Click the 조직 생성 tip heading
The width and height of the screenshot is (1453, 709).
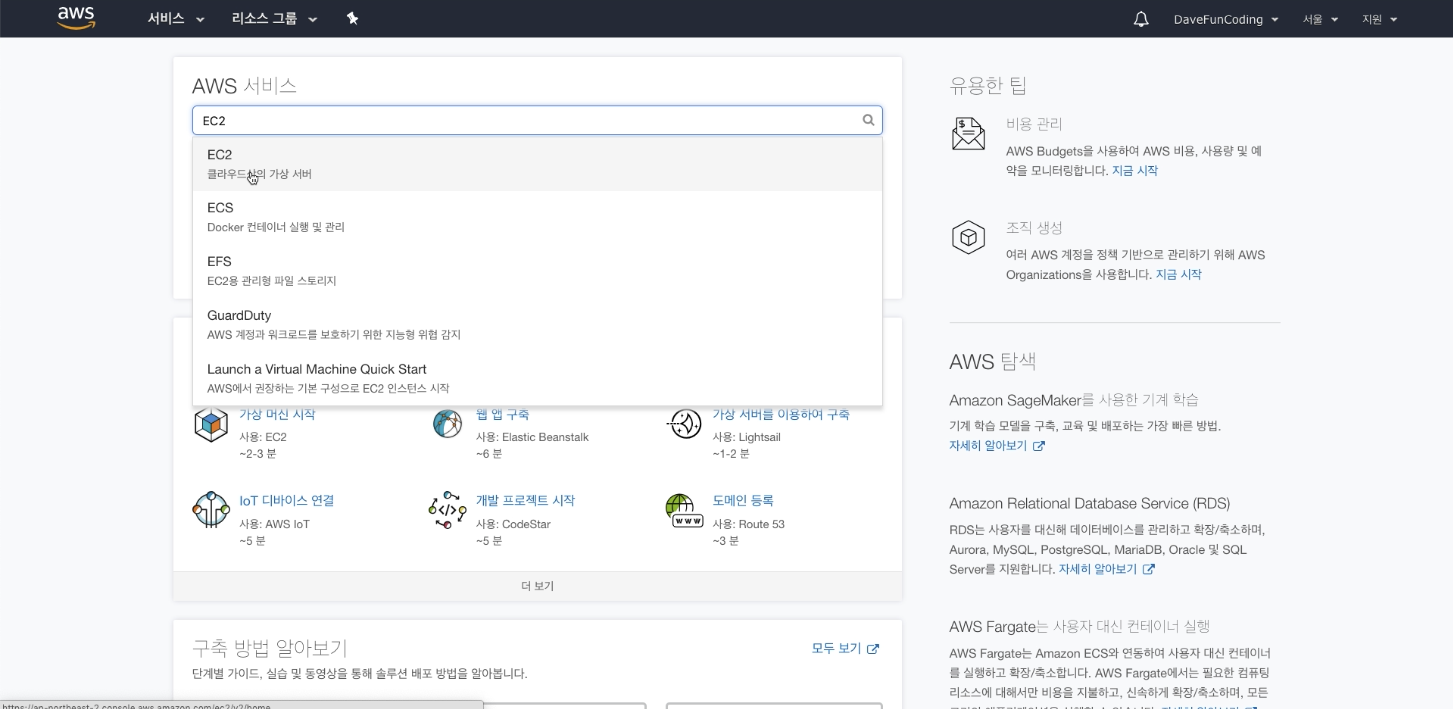click(x=1034, y=228)
